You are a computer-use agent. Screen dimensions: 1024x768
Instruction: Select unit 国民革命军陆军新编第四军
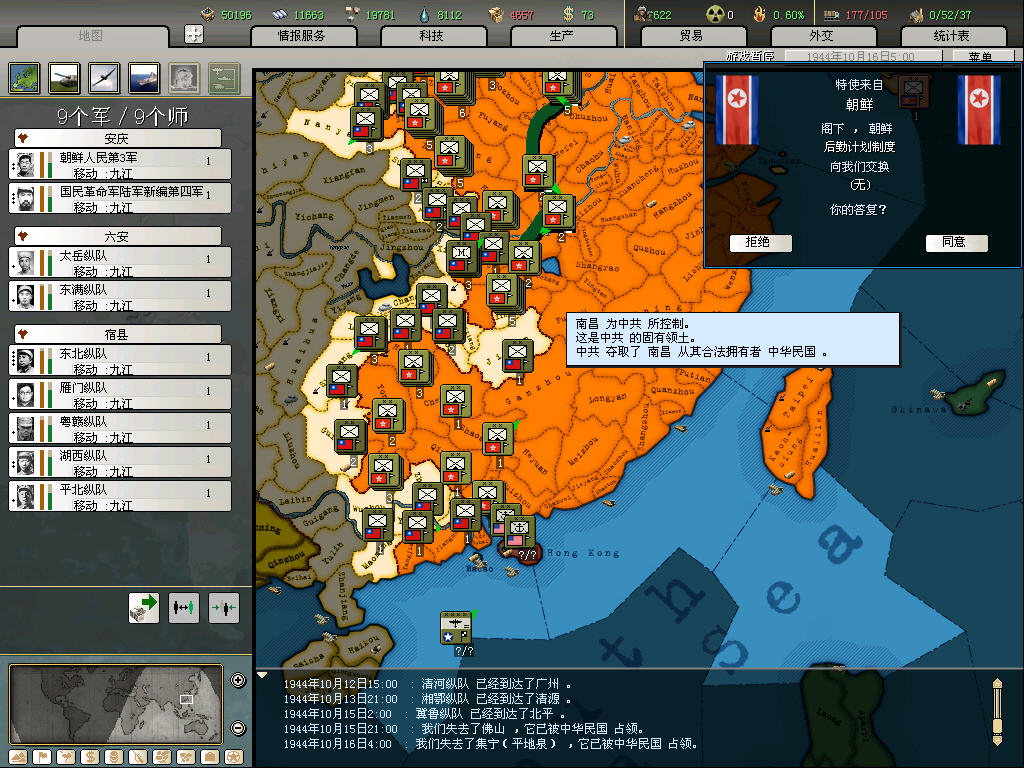click(120, 199)
